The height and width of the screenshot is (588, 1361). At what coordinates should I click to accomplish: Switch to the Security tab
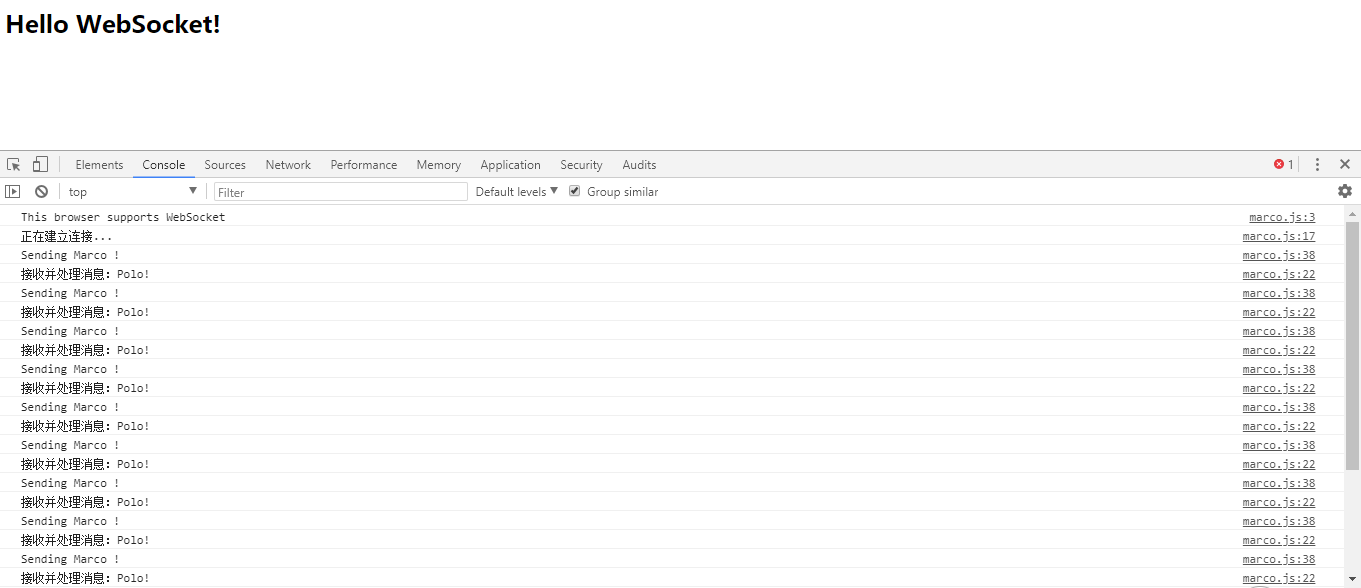point(581,165)
